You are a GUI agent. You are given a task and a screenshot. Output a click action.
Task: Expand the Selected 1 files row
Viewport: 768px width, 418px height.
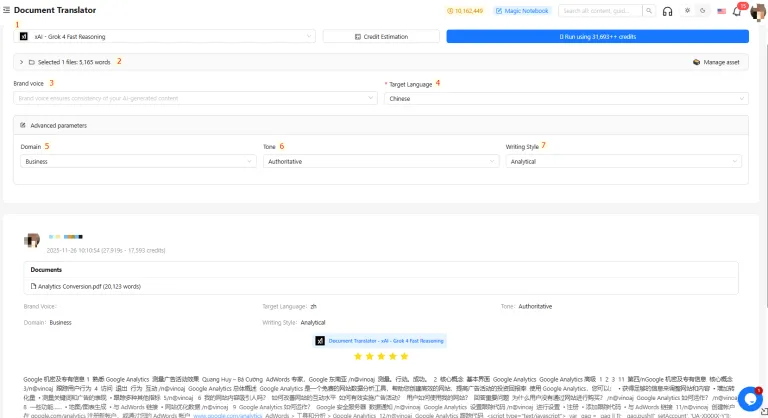click(x=21, y=62)
